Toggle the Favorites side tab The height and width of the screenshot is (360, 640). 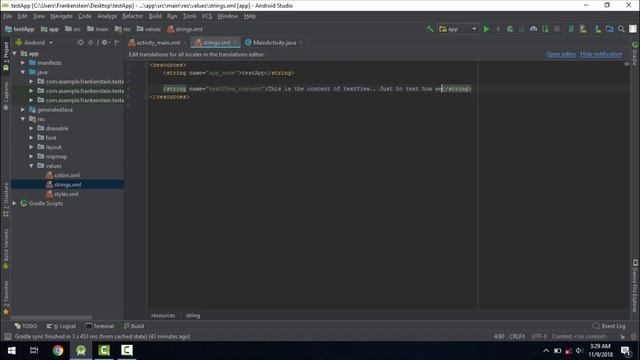coord(6,298)
